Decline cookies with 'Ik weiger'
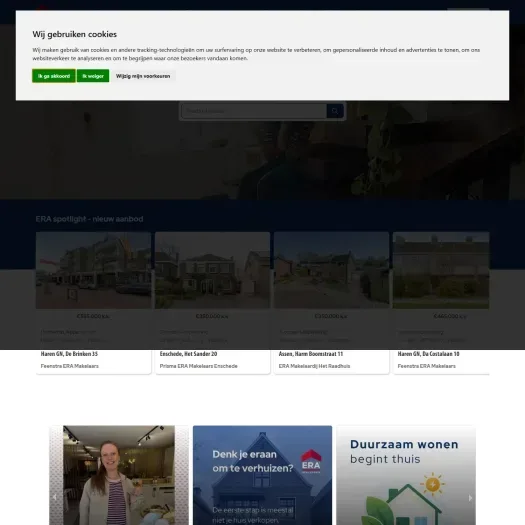The width and height of the screenshot is (525, 525). click(x=93, y=76)
